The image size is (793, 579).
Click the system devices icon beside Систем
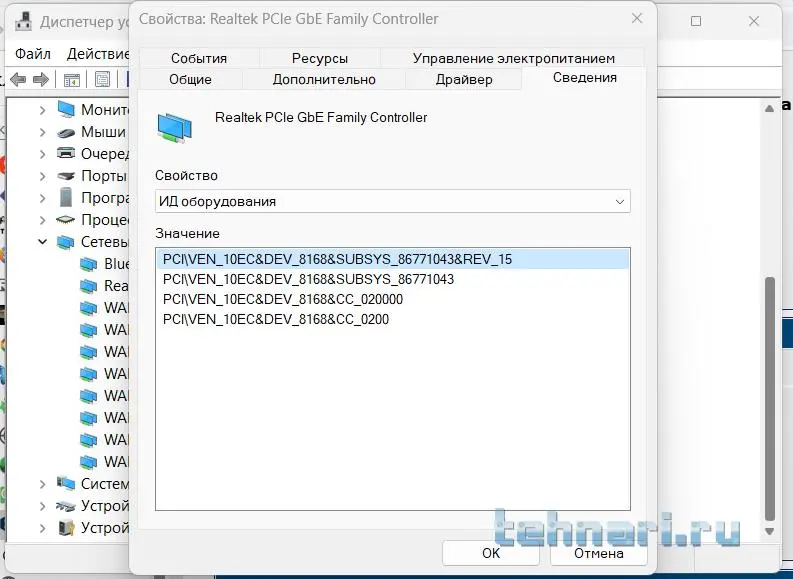pyautogui.click(x=66, y=483)
